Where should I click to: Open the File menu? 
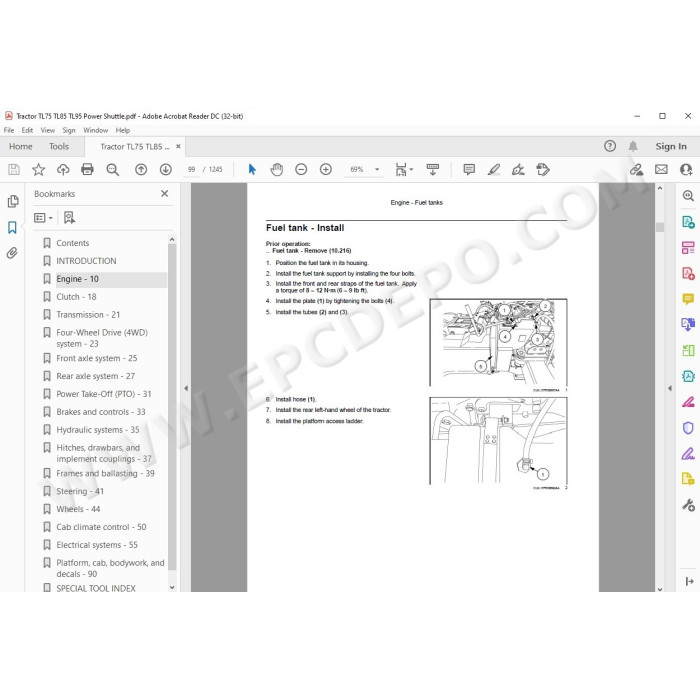click(9, 130)
